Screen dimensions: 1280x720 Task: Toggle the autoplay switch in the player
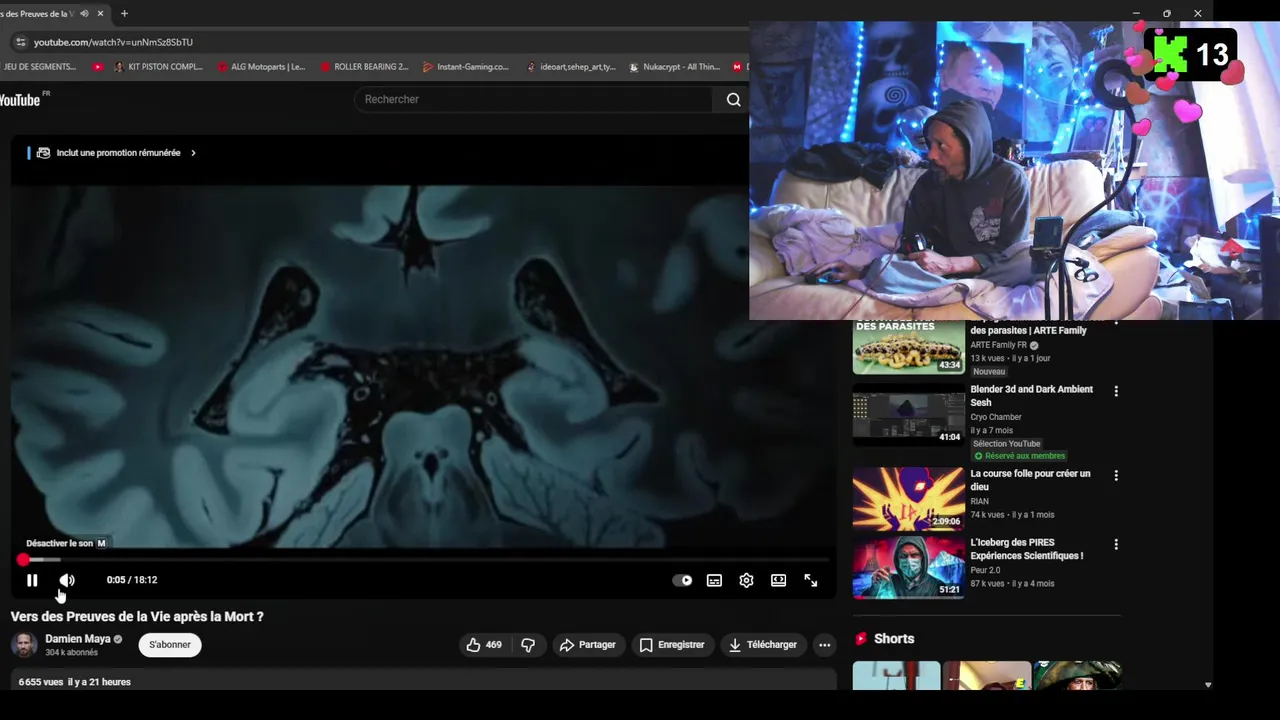683,580
